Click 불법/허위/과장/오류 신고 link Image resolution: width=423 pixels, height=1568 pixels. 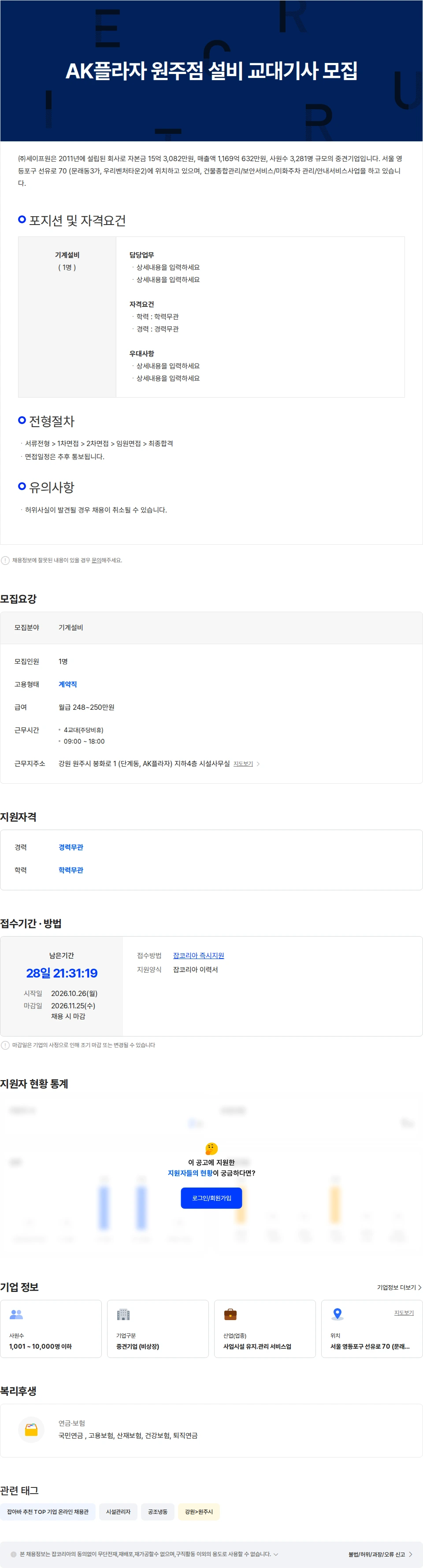(377, 1555)
